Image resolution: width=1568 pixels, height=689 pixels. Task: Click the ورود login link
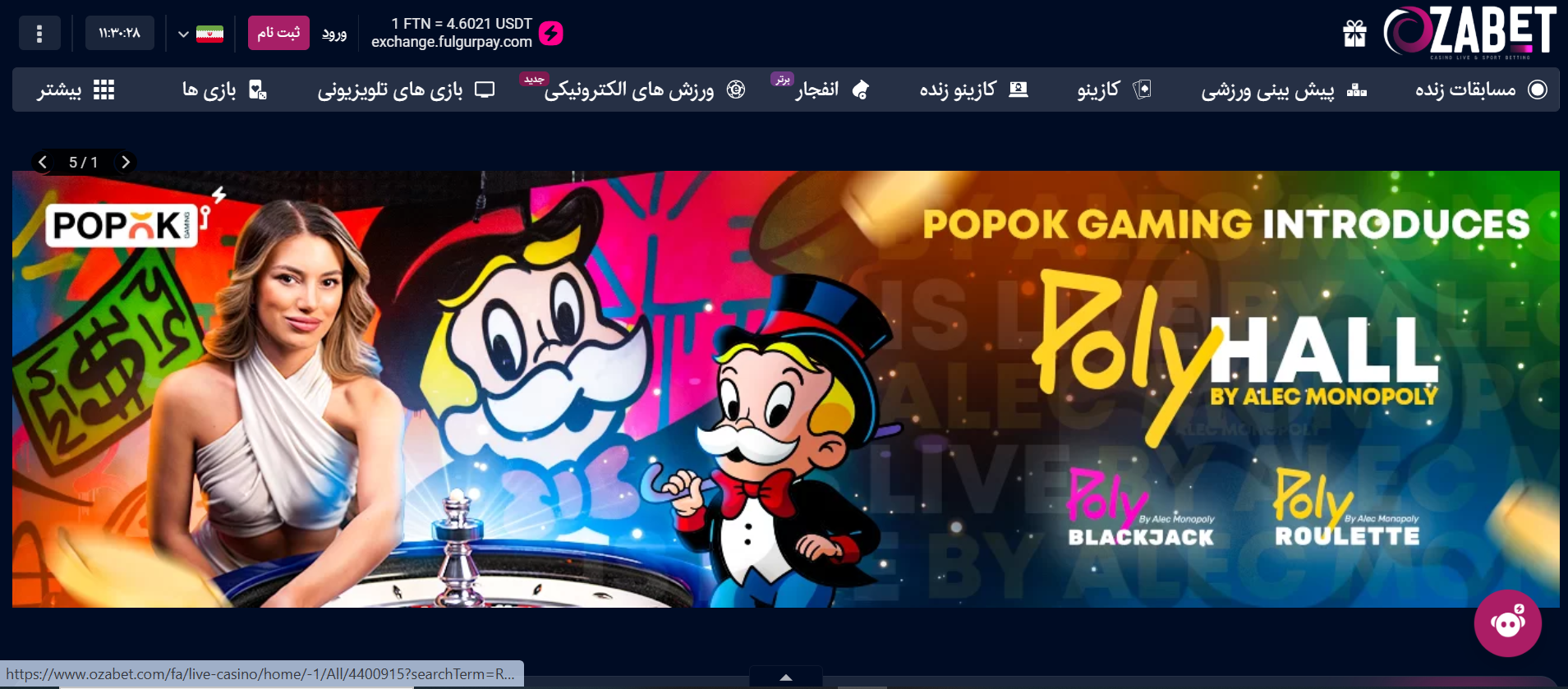(x=334, y=34)
